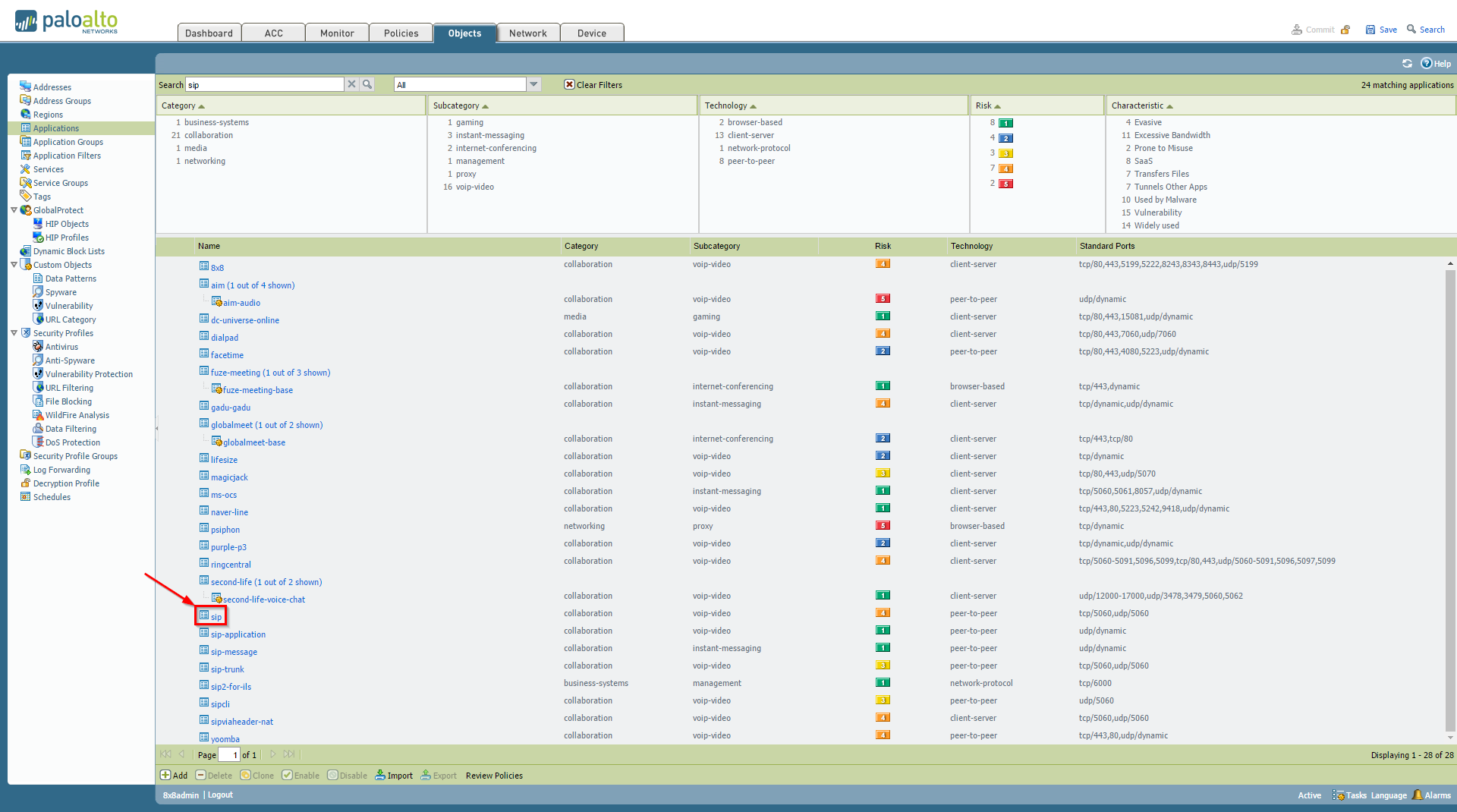Click the page number input field

228,754
